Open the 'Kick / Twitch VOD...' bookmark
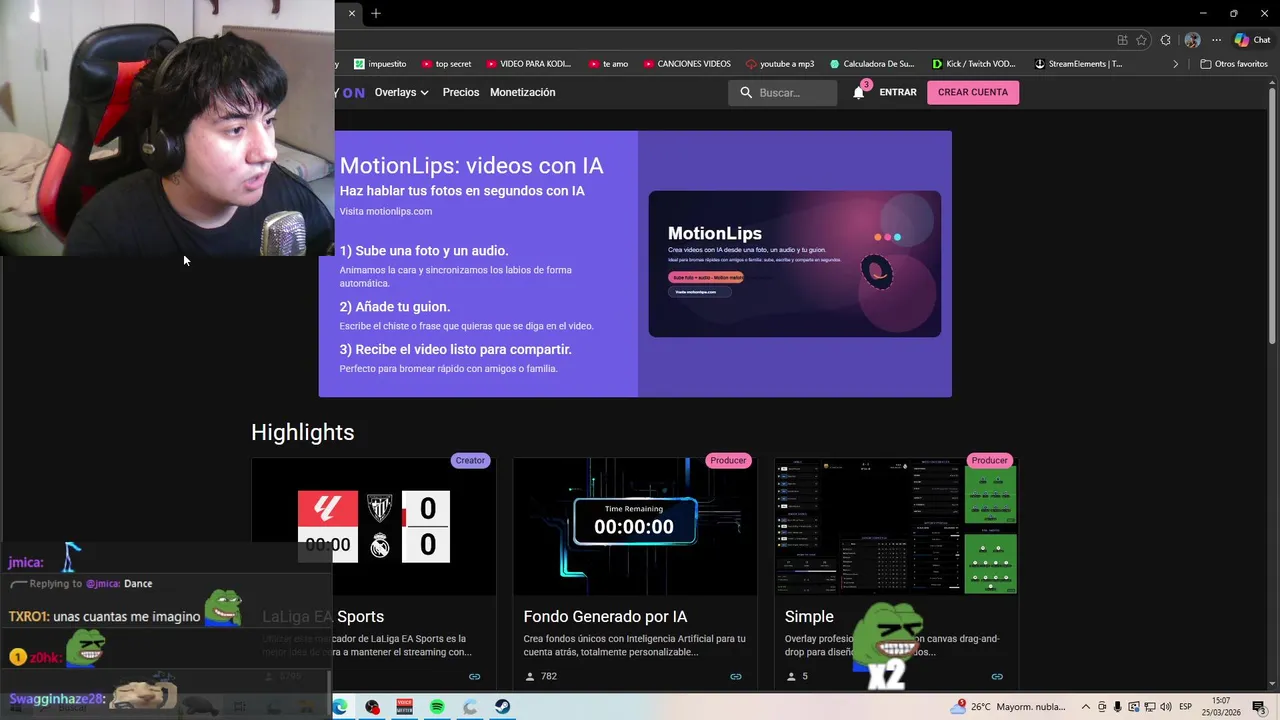The image size is (1280, 720). tap(975, 64)
